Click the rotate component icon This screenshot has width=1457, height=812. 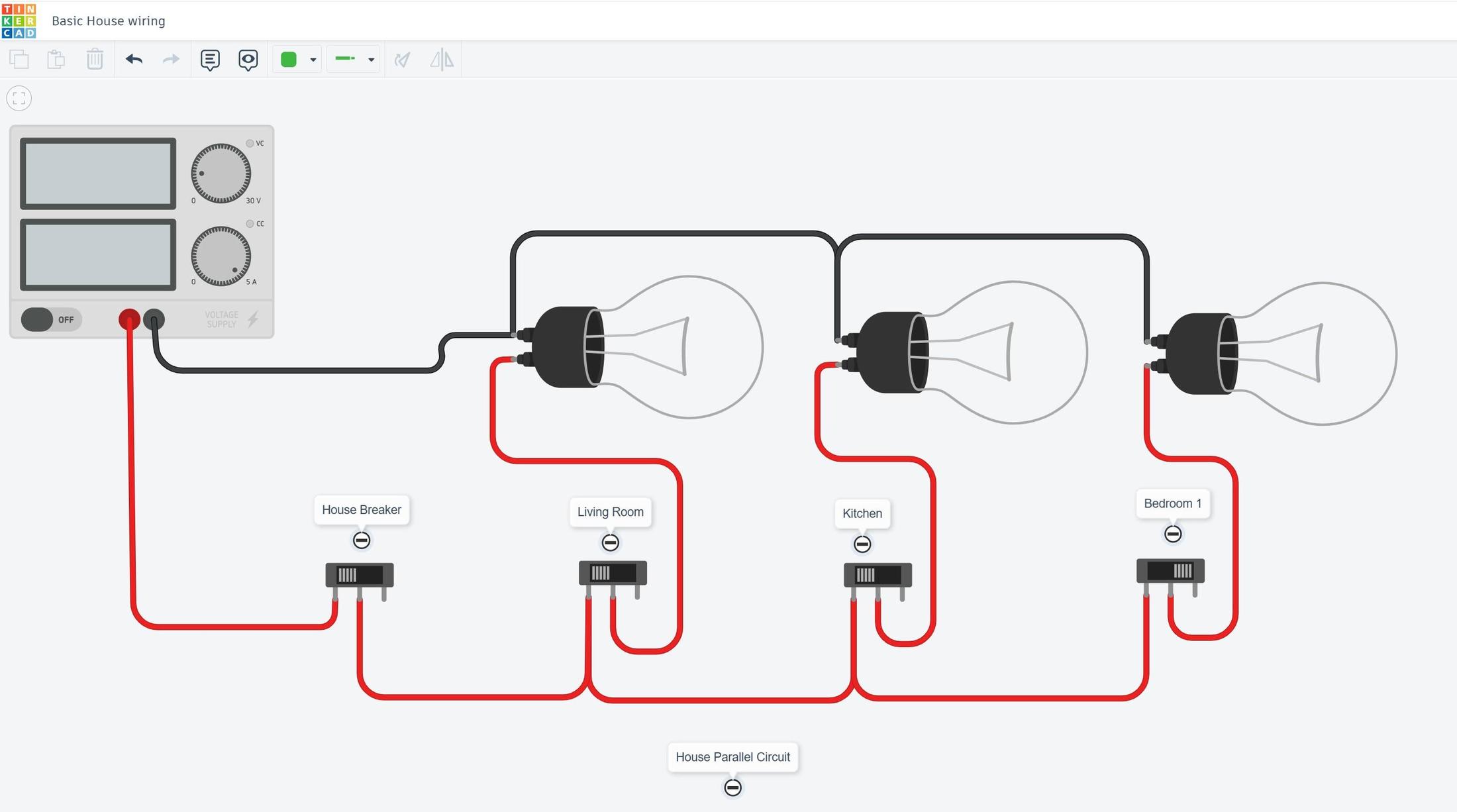(402, 60)
